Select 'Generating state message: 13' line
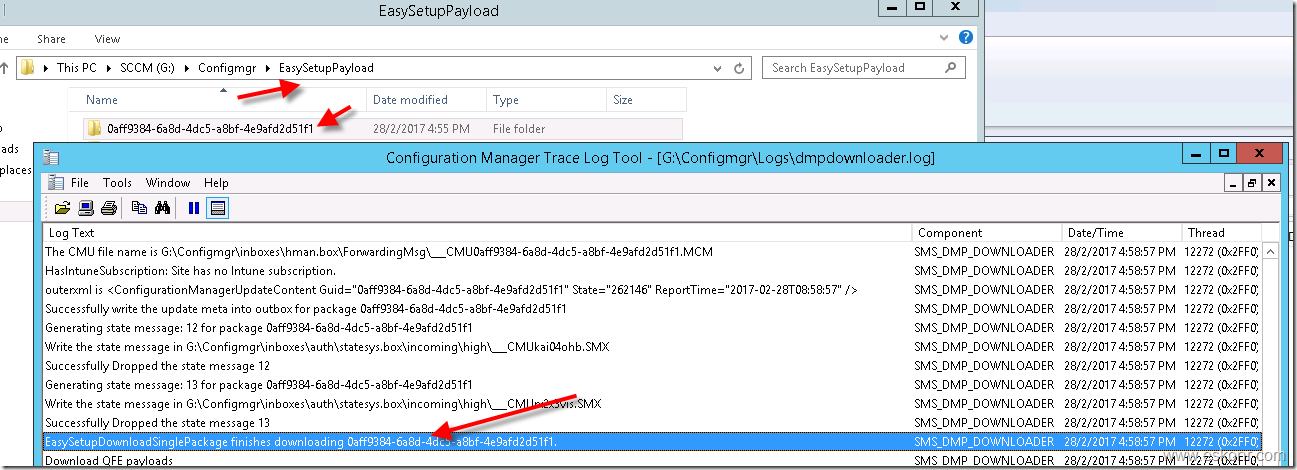 652,385
